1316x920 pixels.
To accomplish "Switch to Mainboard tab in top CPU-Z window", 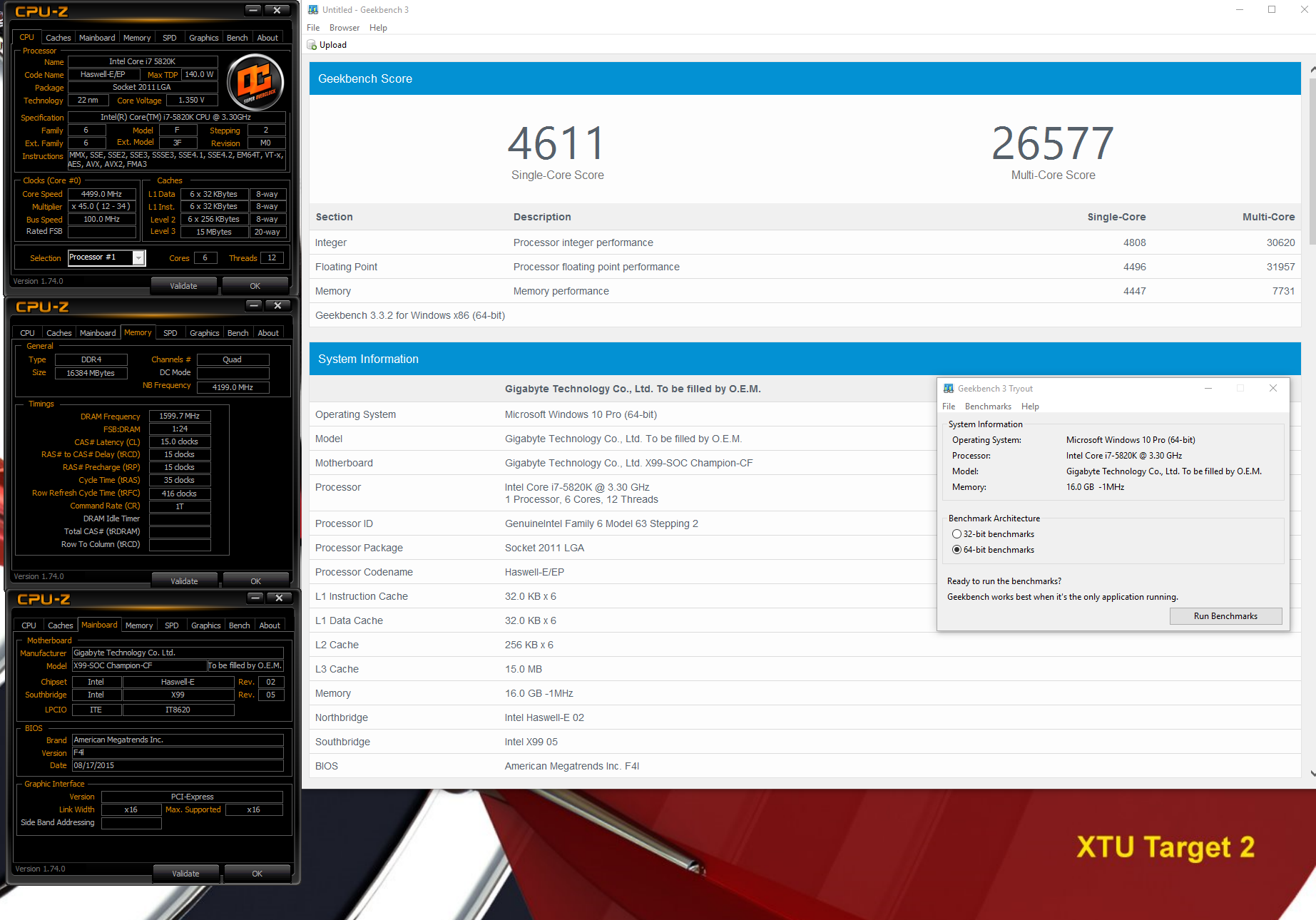I will [x=97, y=38].
